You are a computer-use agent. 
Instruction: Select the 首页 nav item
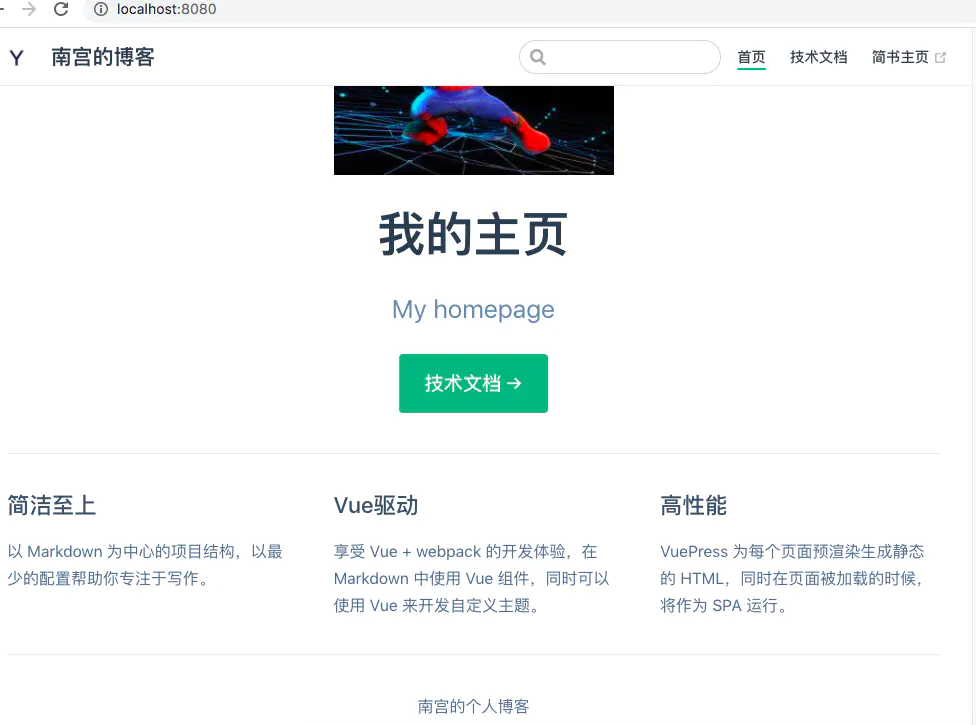tap(751, 57)
